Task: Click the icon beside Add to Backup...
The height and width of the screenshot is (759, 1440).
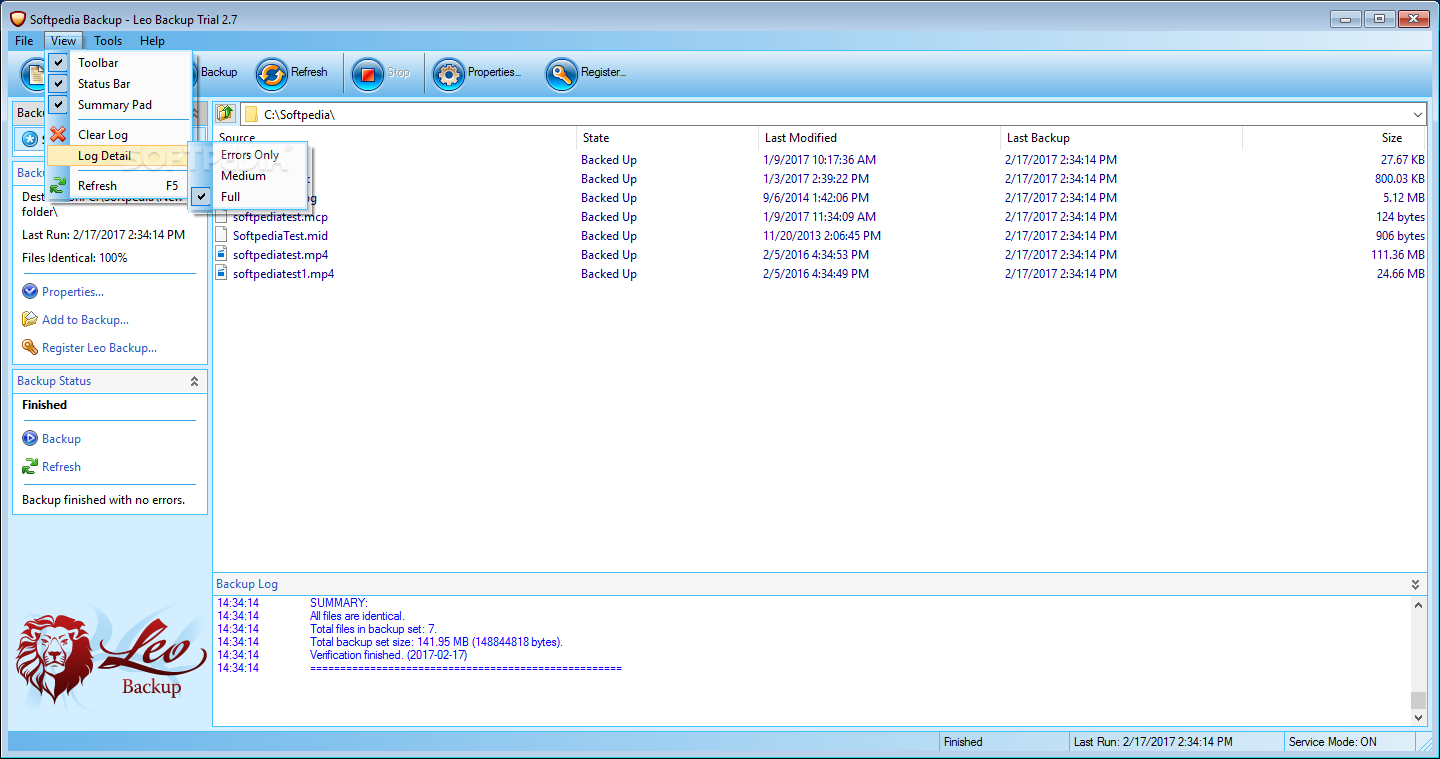Action: click(x=30, y=320)
